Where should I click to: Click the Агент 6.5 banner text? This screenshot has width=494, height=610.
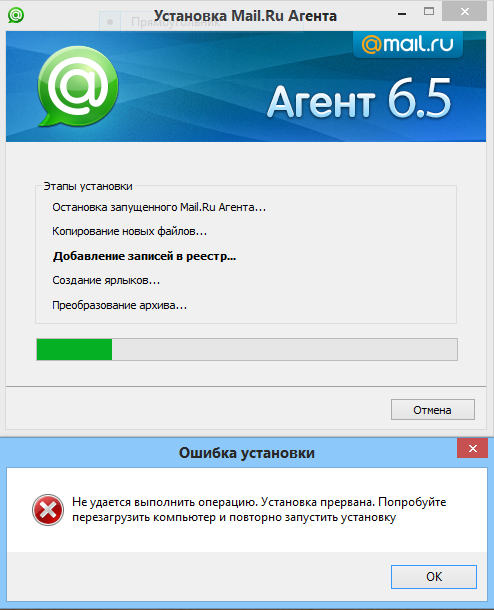click(x=359, y=100)
